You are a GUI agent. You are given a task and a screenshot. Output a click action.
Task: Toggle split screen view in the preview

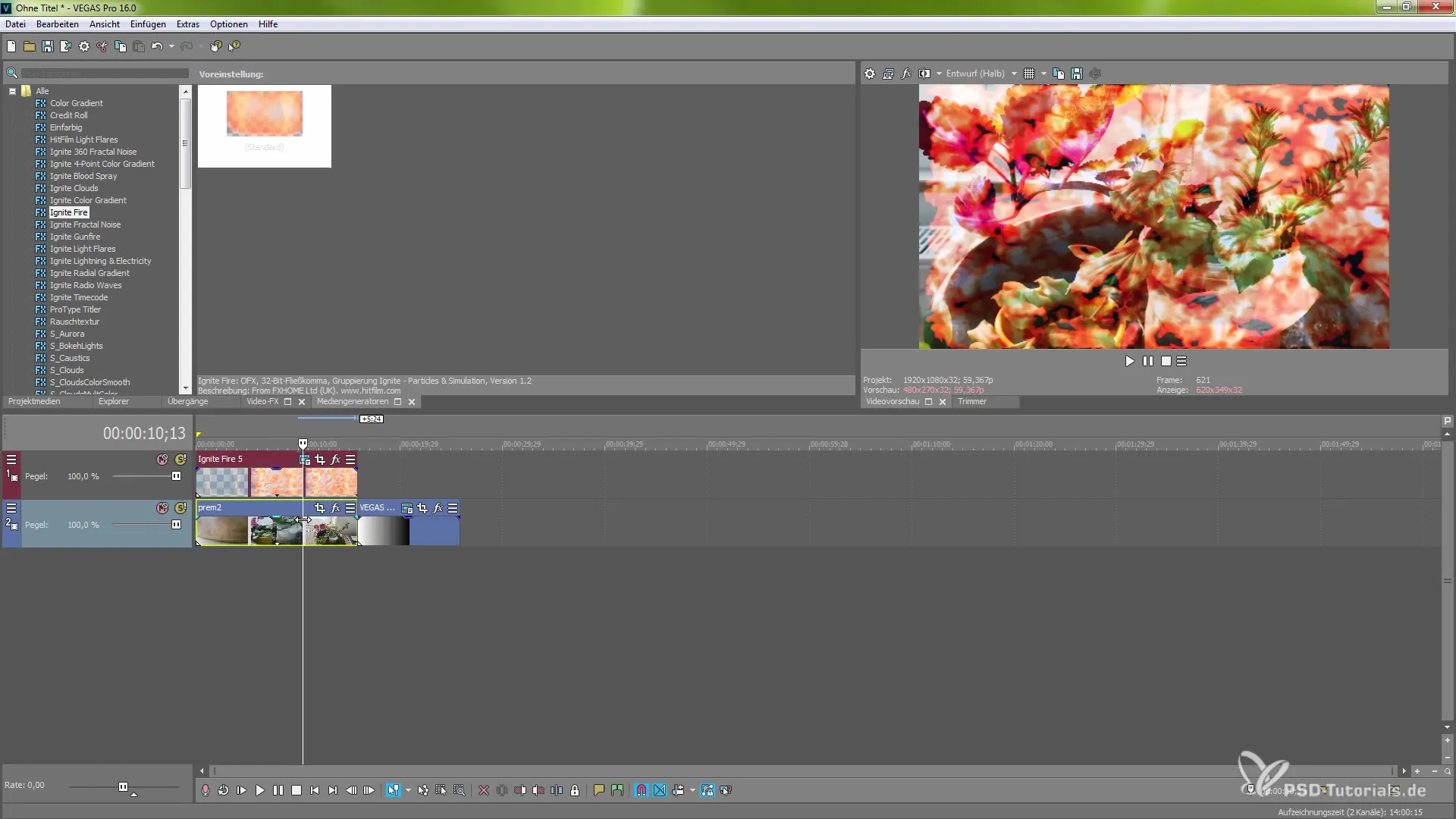pos(924,74)
